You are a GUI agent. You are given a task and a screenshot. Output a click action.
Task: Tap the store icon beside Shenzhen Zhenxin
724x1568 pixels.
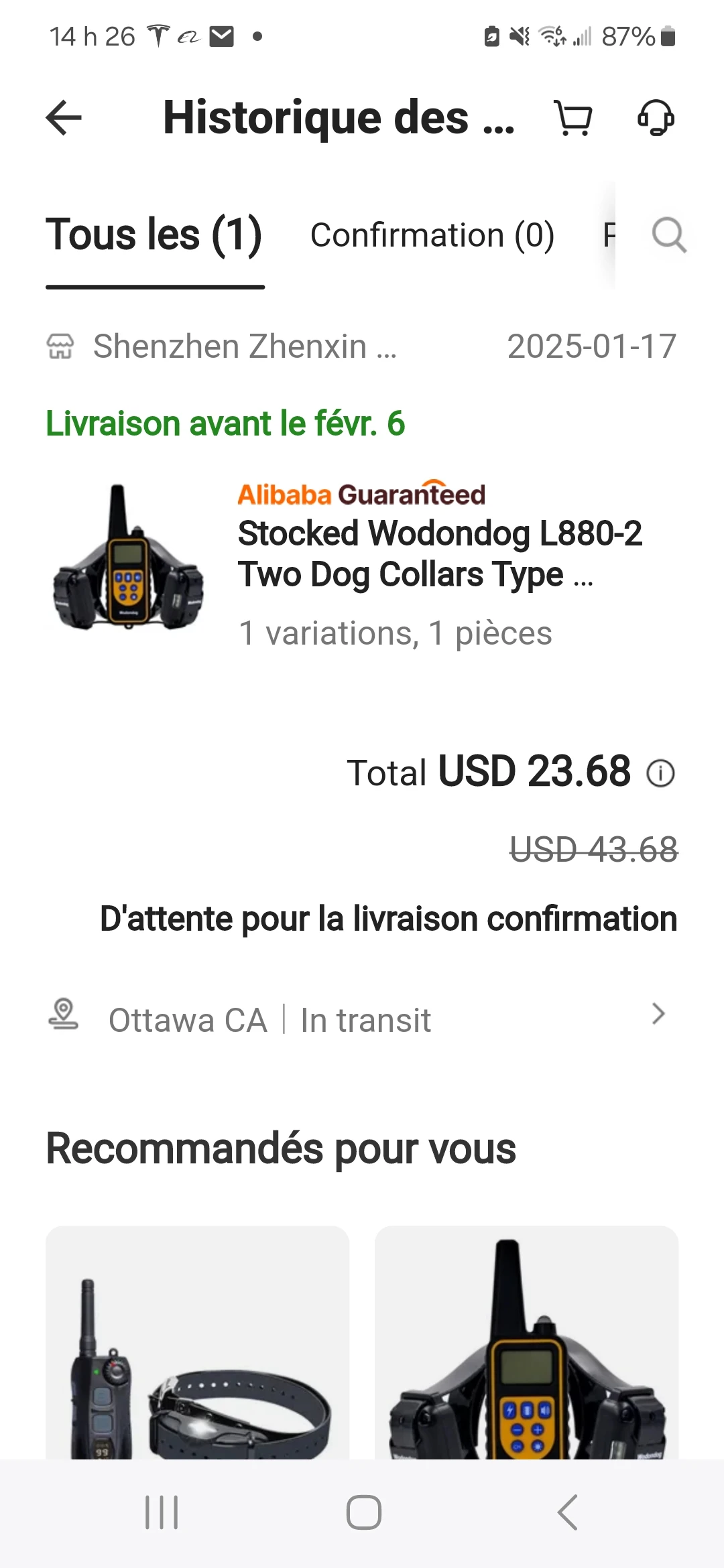[60, 346]
